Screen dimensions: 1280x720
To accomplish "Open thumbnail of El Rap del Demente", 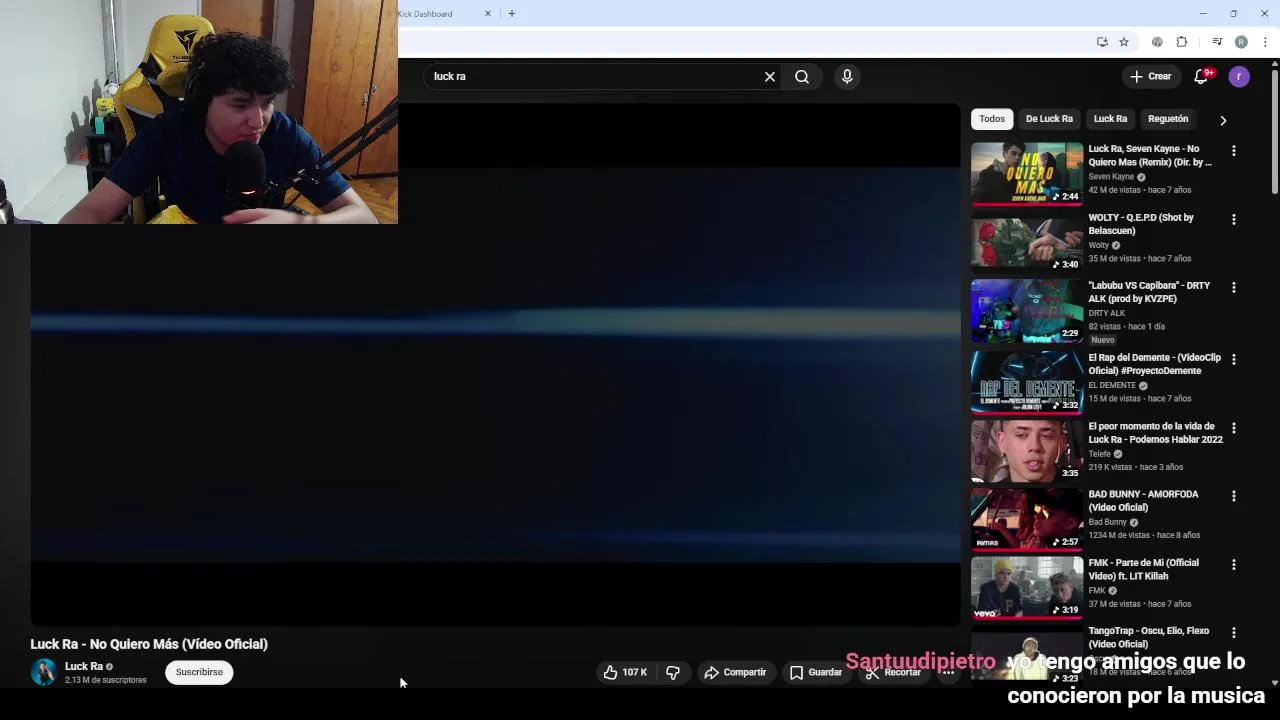I will point(1027,382).
